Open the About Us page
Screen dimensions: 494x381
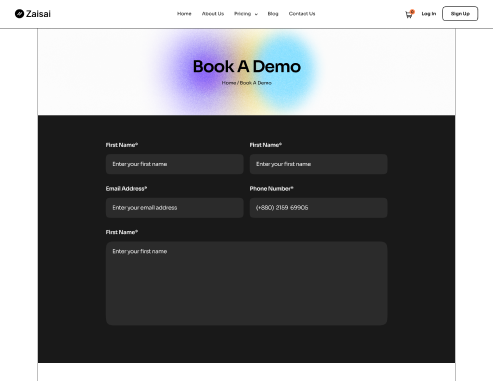(x=213, y=14)
